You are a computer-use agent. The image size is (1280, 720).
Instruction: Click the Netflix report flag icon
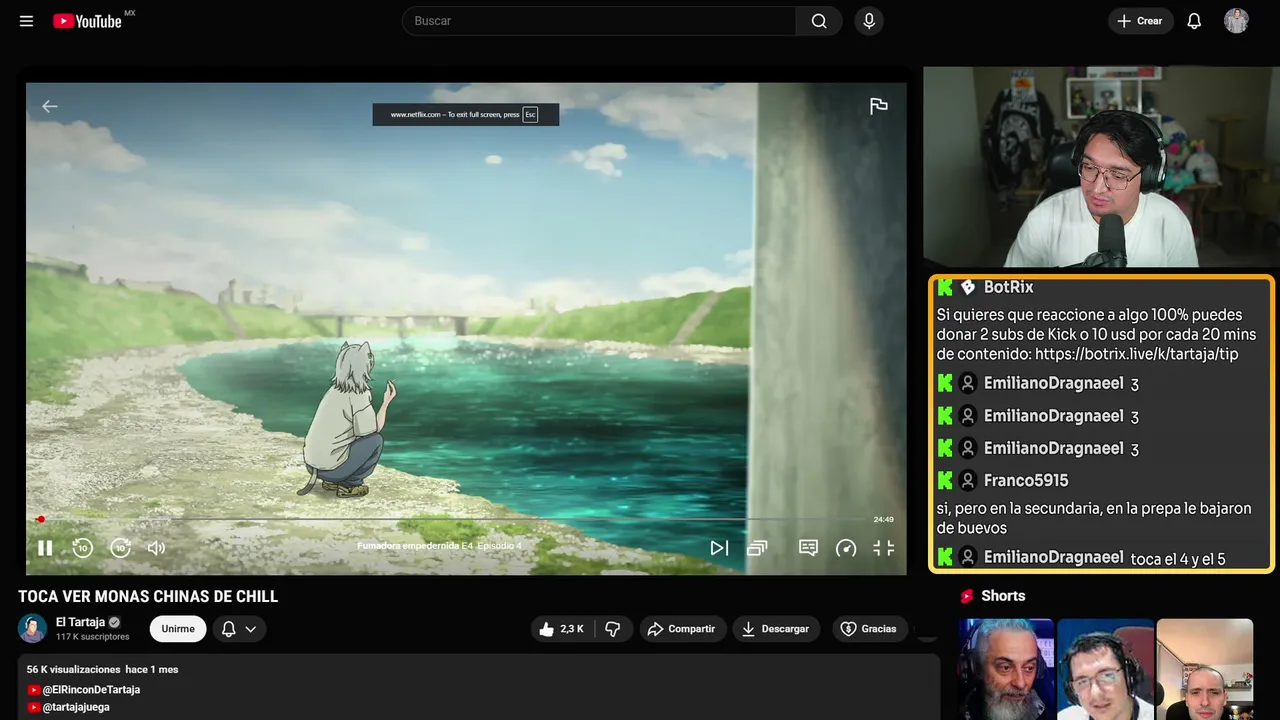[879, 106]
